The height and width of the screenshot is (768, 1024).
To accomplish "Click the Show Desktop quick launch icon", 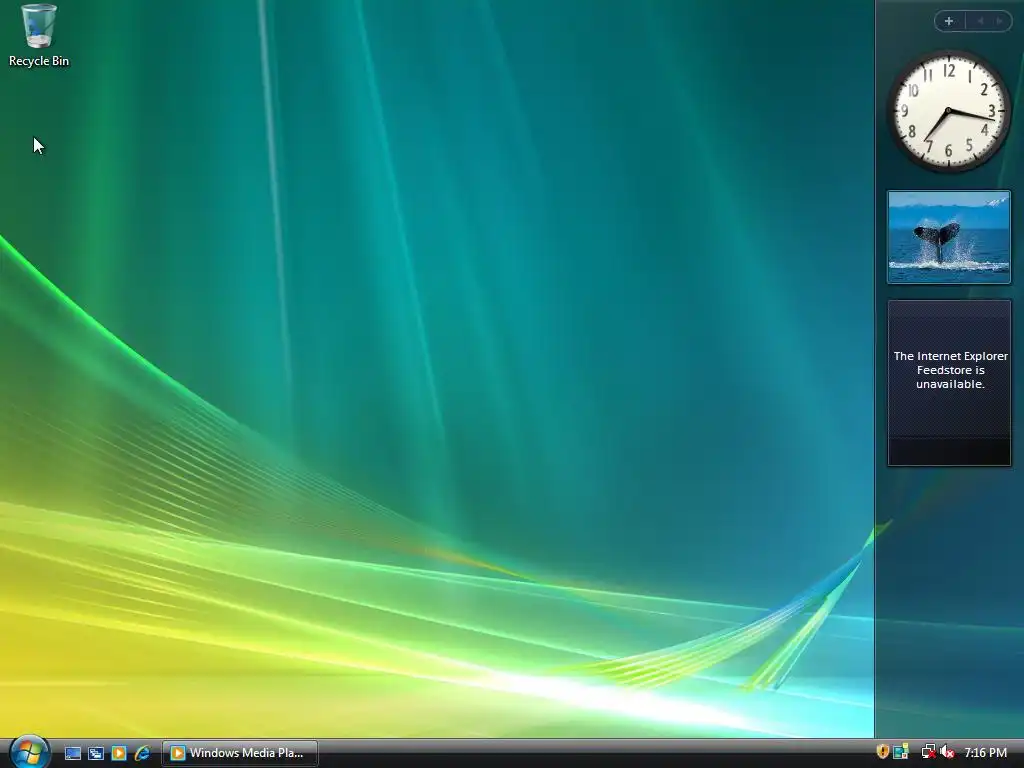I will (72, 753).
